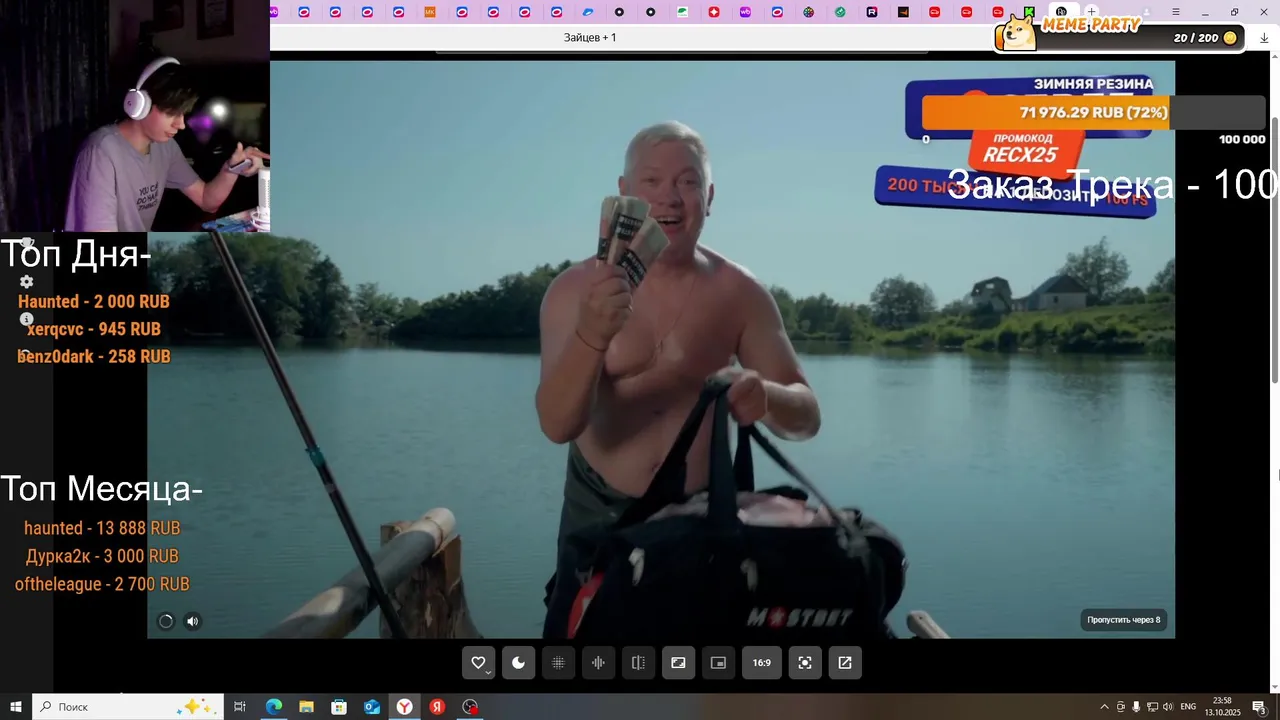Click 'Дурка2к - 3 000 RUB' entry
Screen dimensions: 1280x720
click(x=102, y=556)
